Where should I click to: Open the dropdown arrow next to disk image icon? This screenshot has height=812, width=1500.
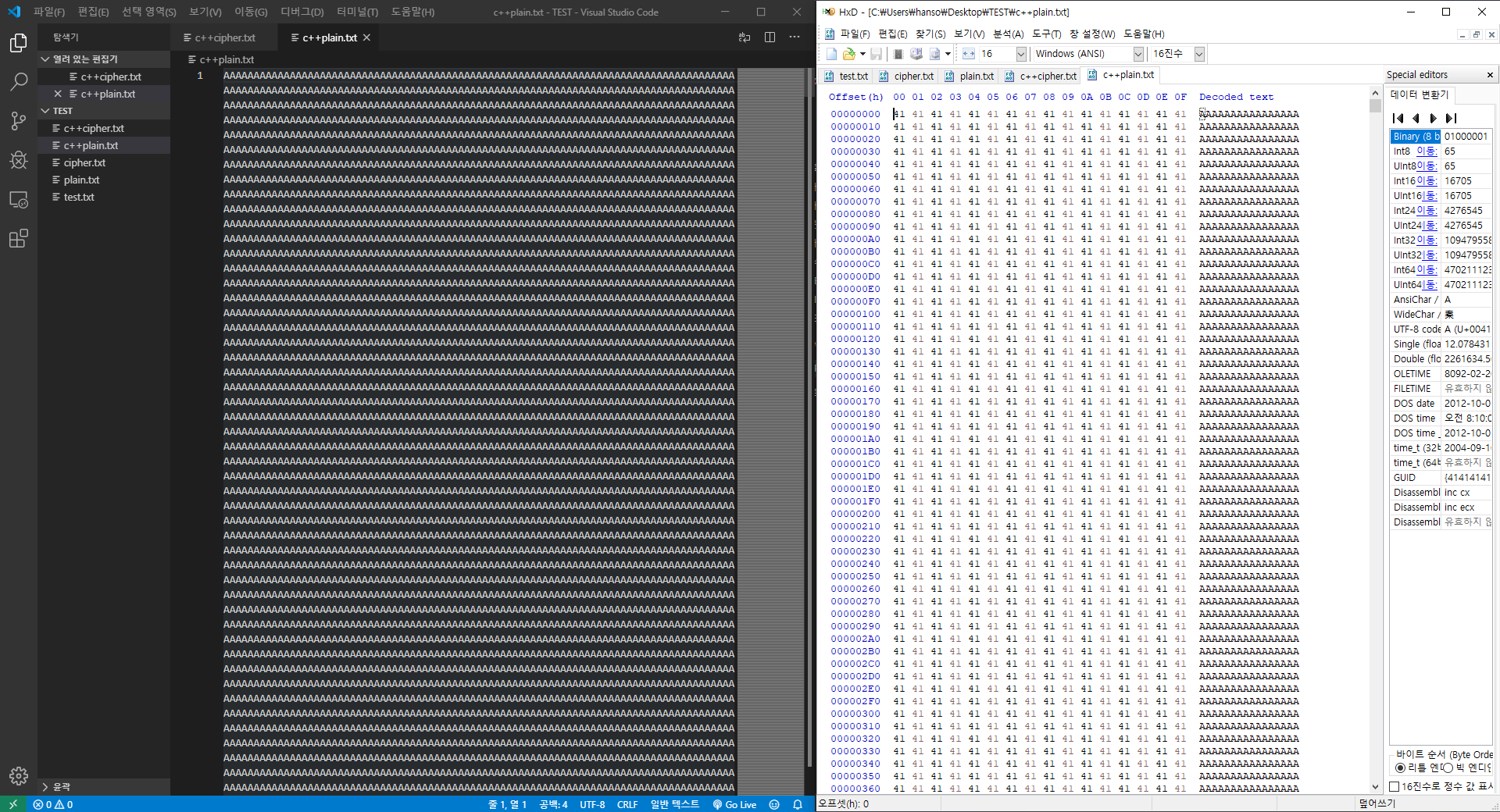[x=948, y=54]
